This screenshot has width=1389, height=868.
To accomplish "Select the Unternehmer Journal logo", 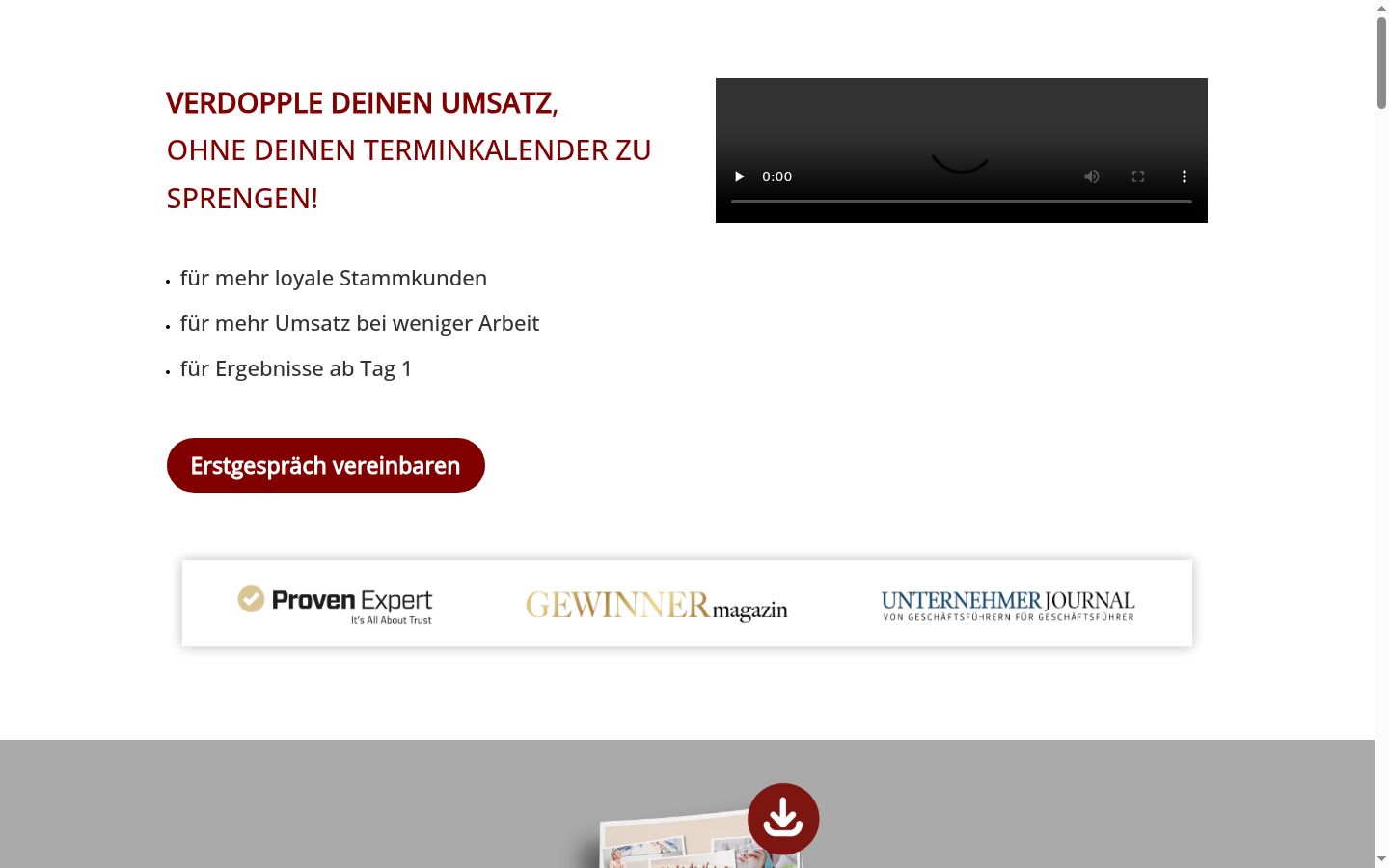I will tap(1008, 606).
